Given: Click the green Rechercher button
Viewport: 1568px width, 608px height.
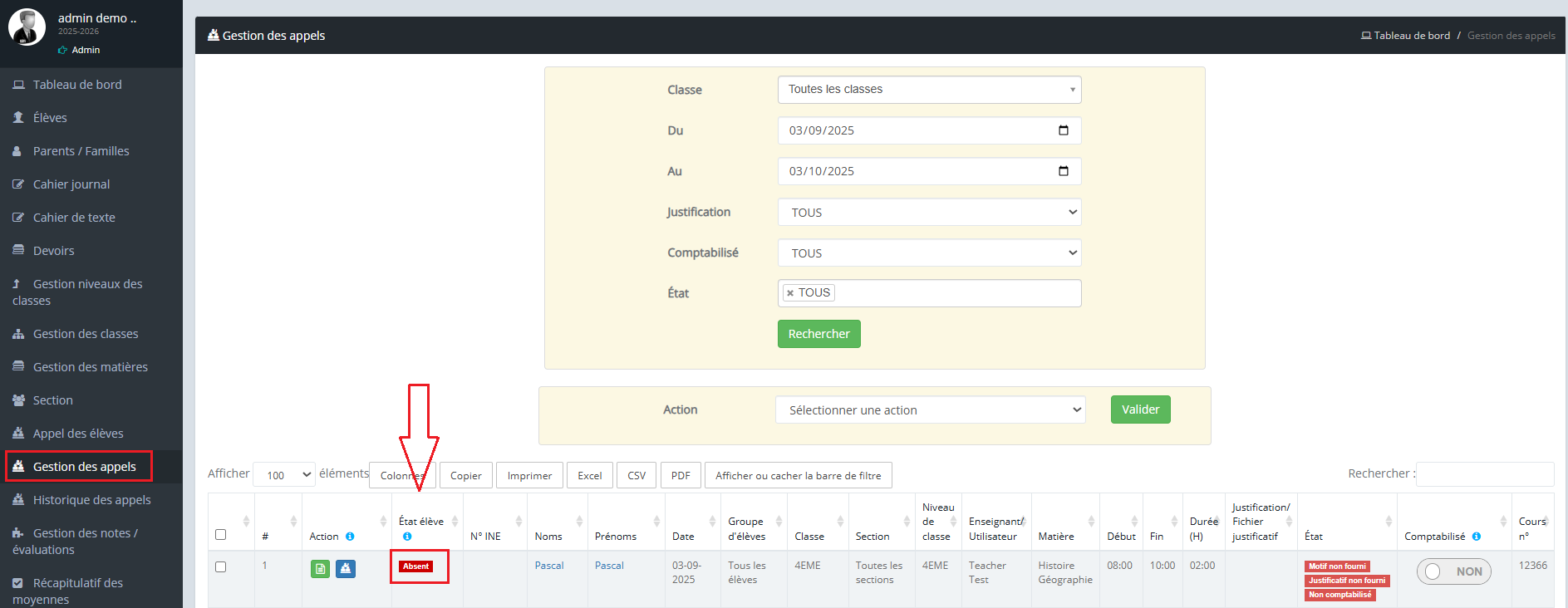Looking at the screenshot, I should (x=818, y=334).
